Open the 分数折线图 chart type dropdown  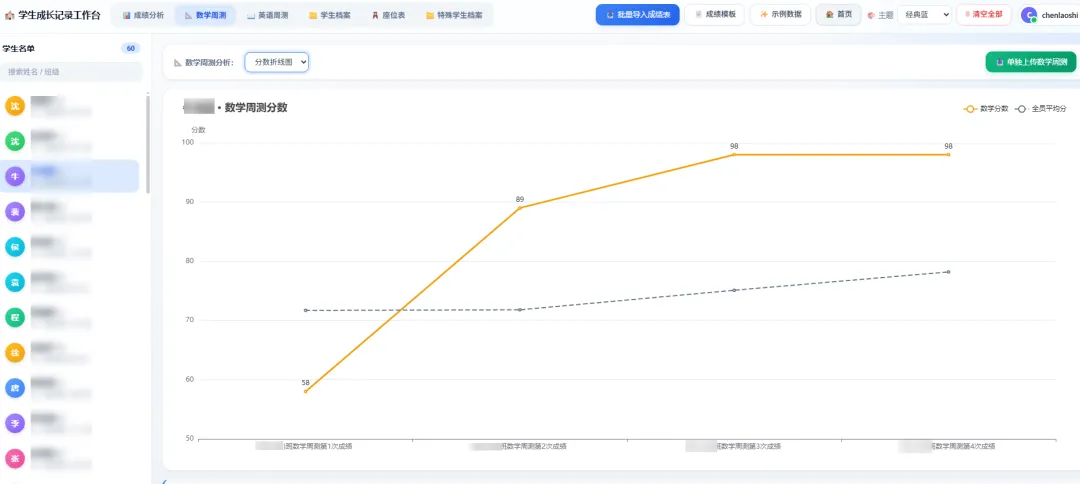[x=277, y=62]
